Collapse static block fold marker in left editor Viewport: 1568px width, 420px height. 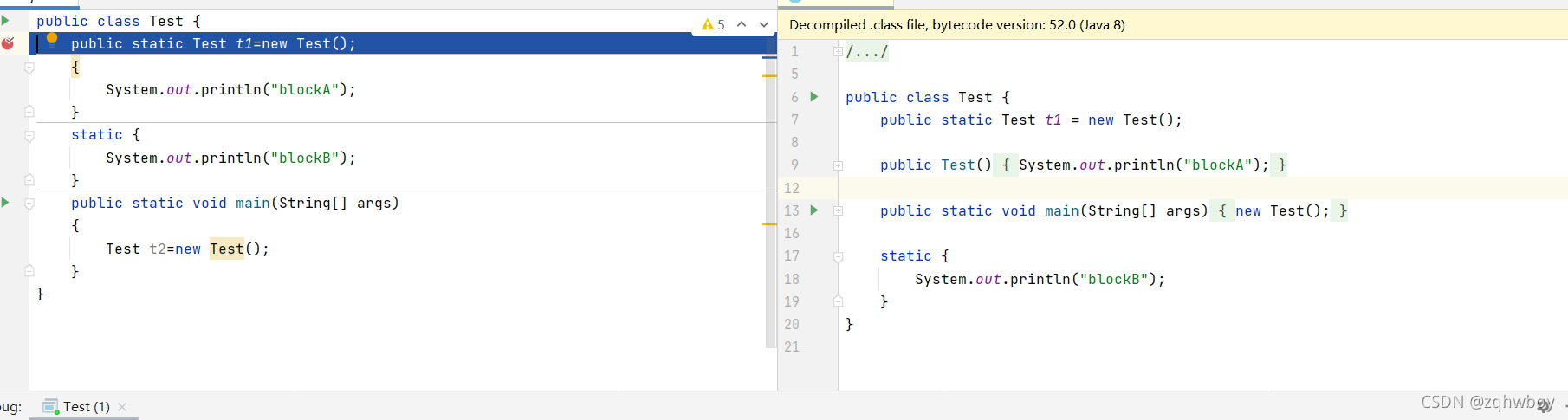(x=29, y=135)
